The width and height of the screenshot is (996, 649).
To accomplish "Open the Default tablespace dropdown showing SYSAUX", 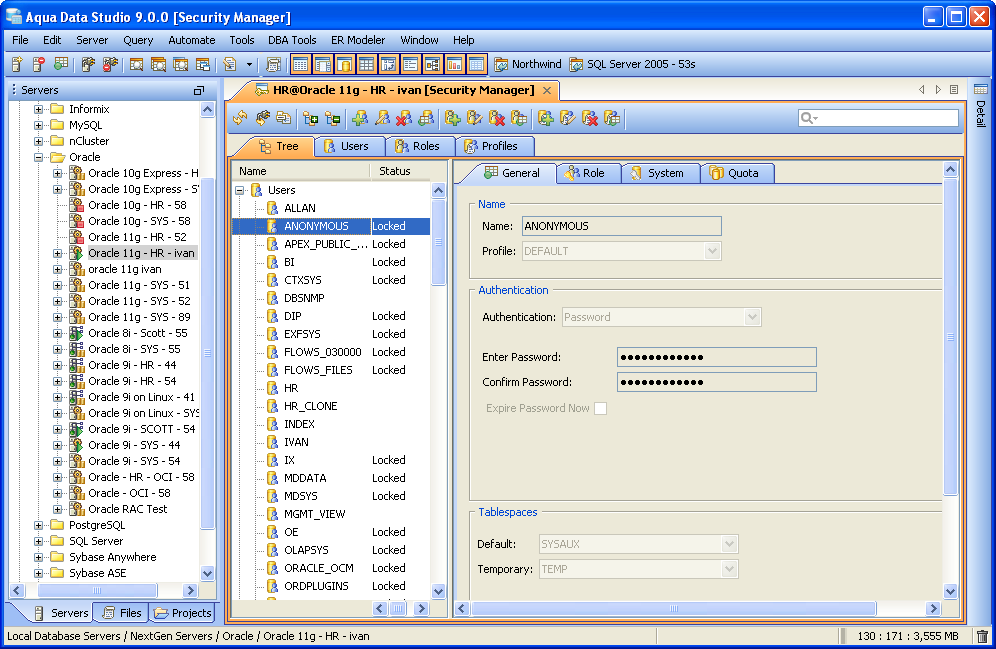I will [x=729, y=544].
